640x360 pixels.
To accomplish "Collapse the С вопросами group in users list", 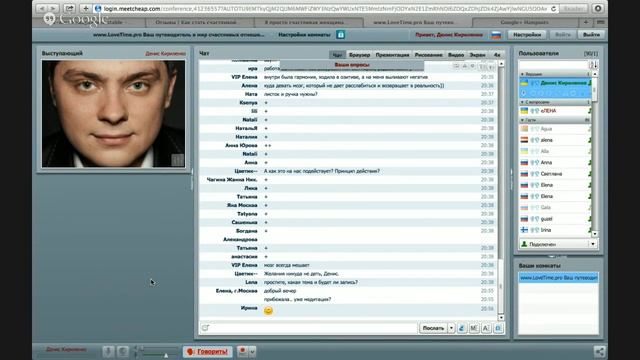I will pos(522,102).
